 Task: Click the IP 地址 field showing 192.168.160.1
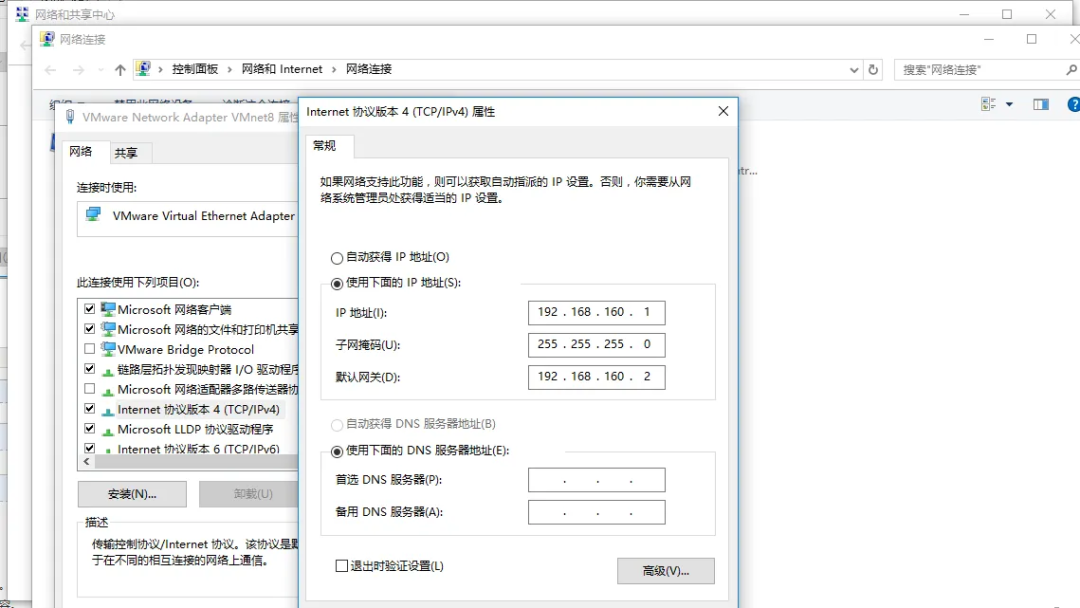click(596, 313)
